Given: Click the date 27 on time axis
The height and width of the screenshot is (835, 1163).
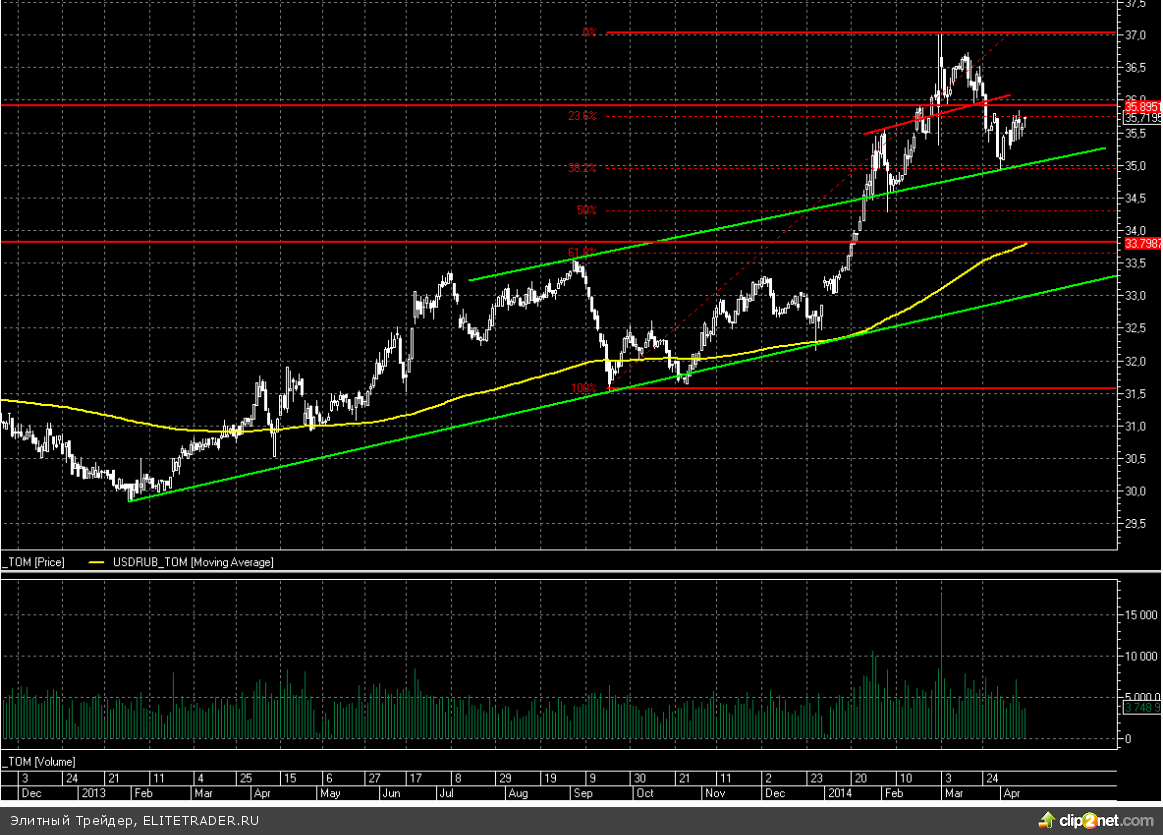Looking at the screenshot, I should [375, 778].
